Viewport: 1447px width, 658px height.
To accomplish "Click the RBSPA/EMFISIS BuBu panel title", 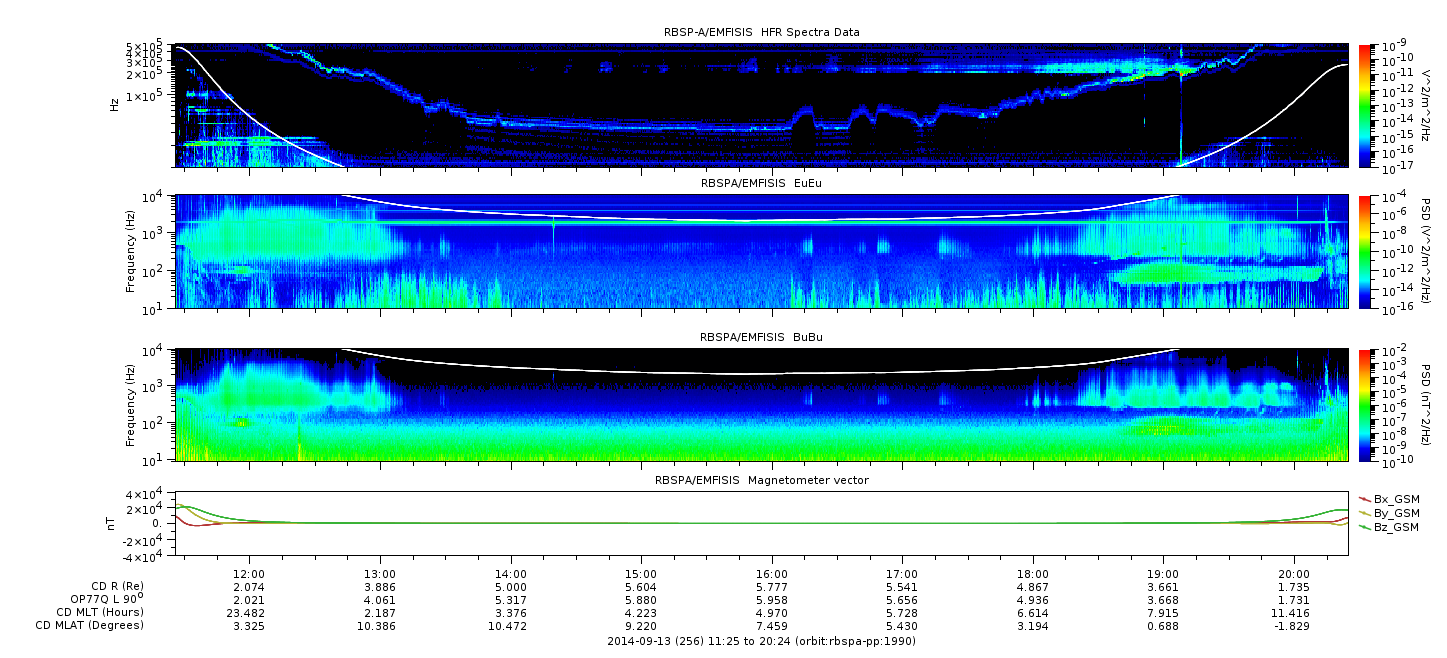I will [761, 338].
